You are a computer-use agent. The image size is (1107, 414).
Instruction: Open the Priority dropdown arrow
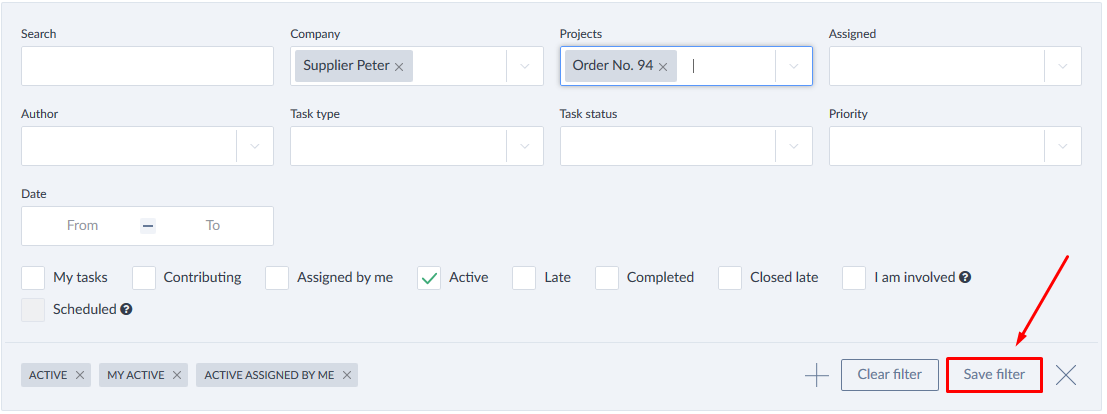[x=1063, y=146]
